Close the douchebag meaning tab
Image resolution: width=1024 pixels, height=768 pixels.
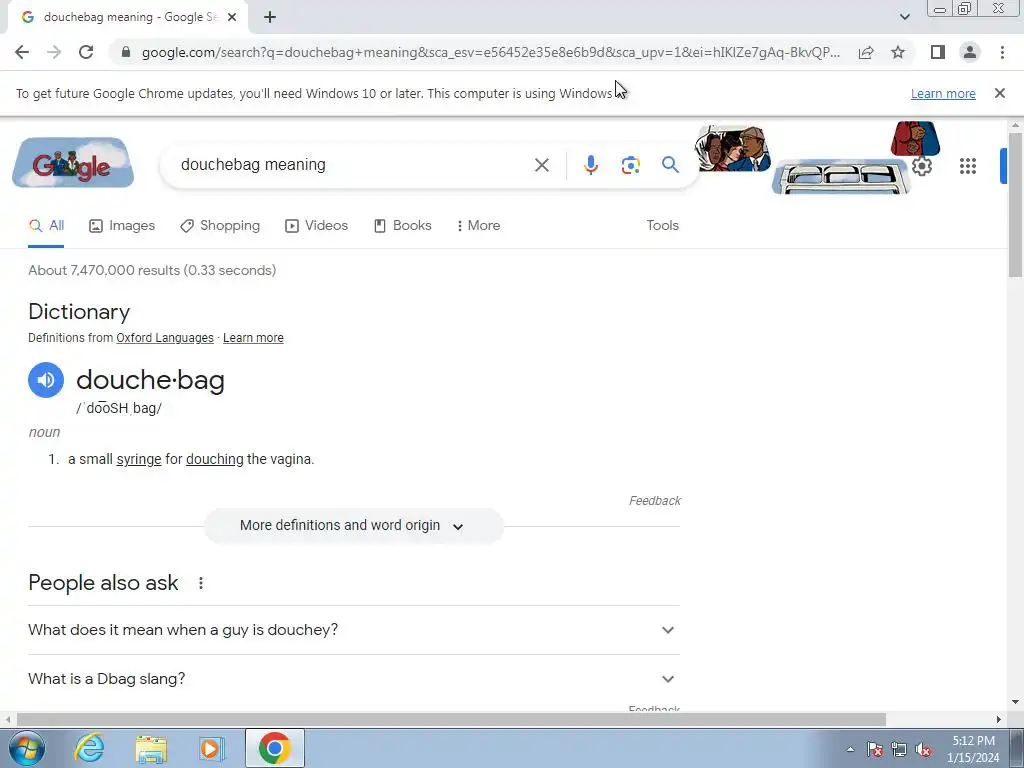tap(232, 17)
